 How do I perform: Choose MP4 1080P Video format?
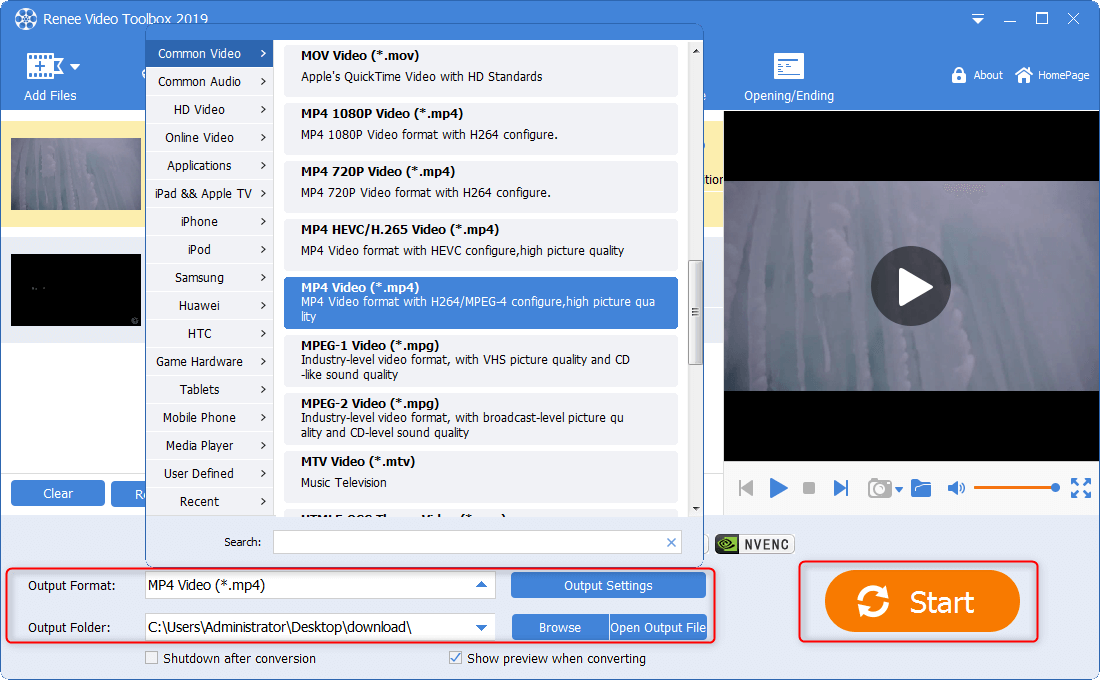point(480,124)
